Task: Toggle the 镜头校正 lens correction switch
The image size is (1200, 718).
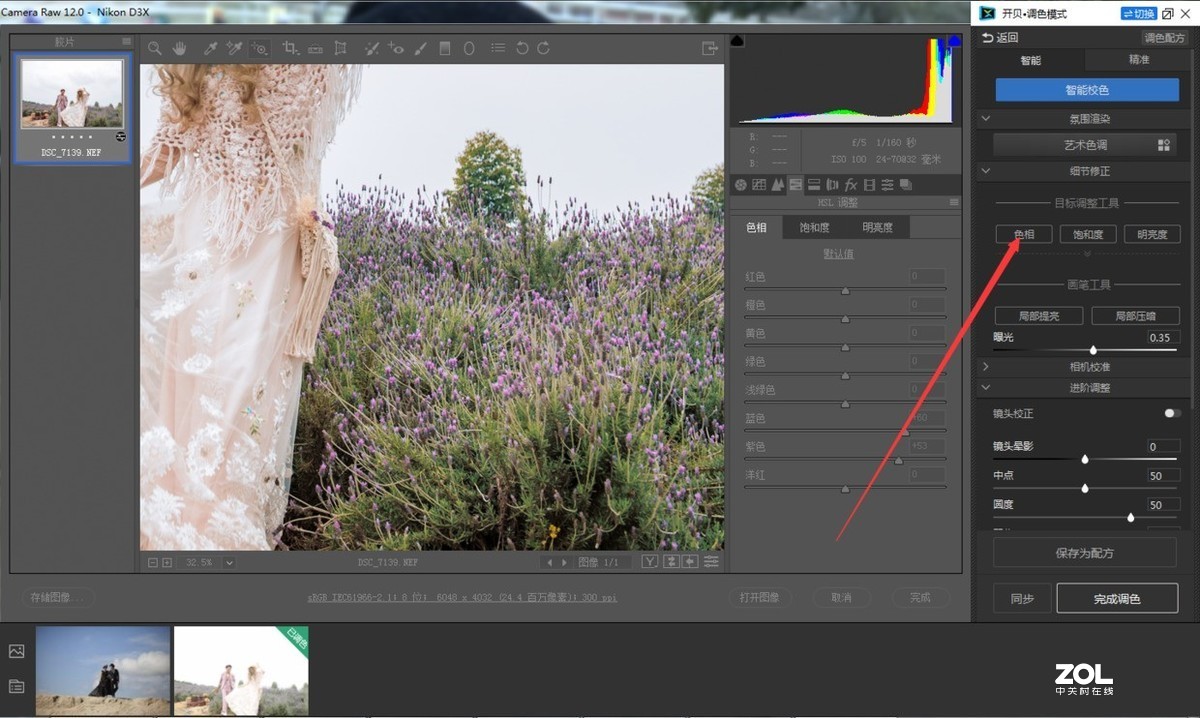Action: pos(1171,413)
